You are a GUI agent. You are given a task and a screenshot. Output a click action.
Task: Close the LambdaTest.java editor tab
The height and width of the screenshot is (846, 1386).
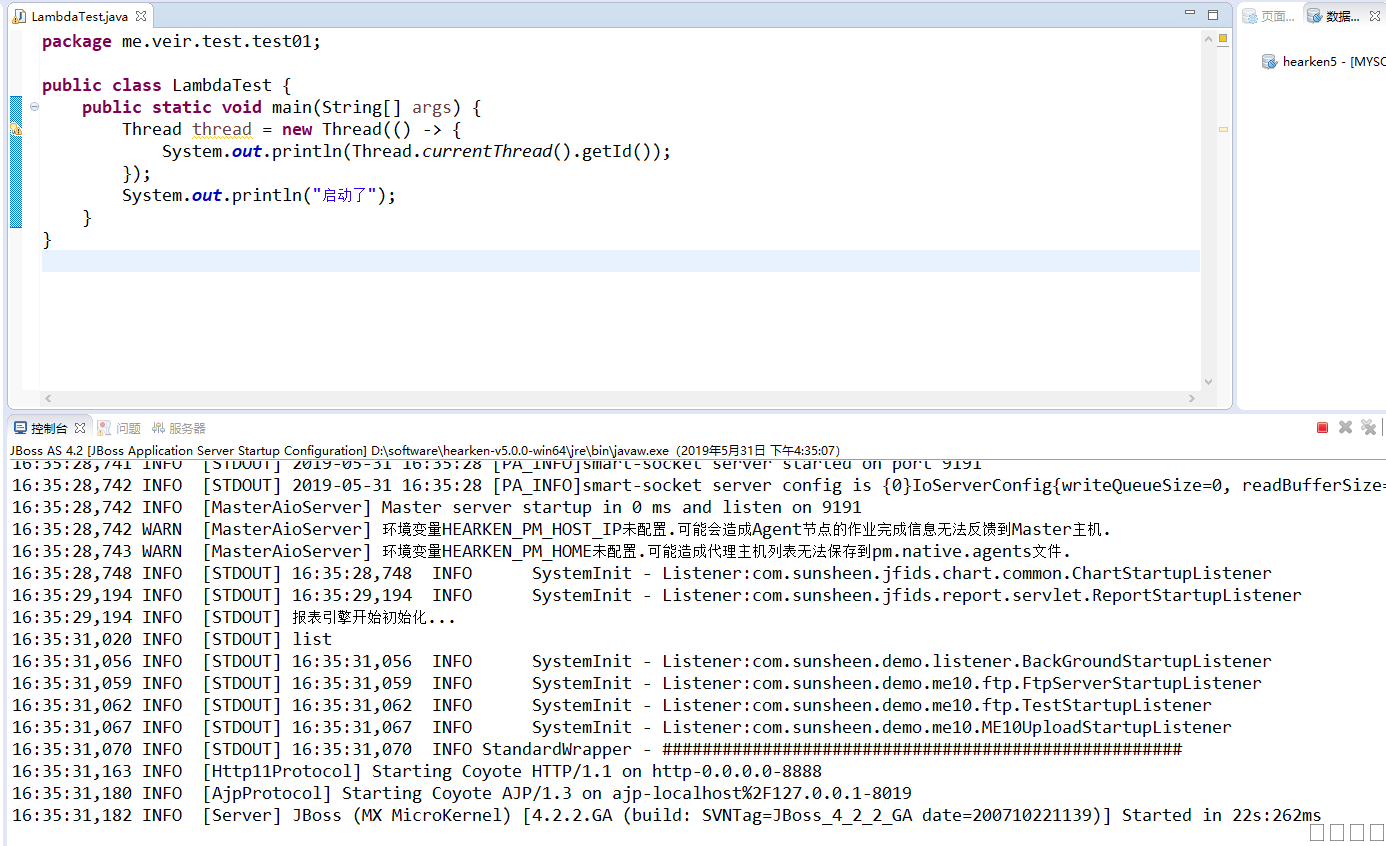click(x=141, y=16)
